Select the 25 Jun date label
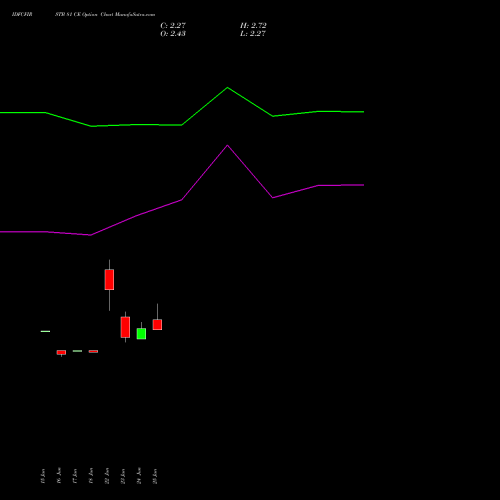The image size is (500, 500). point(155,476)
